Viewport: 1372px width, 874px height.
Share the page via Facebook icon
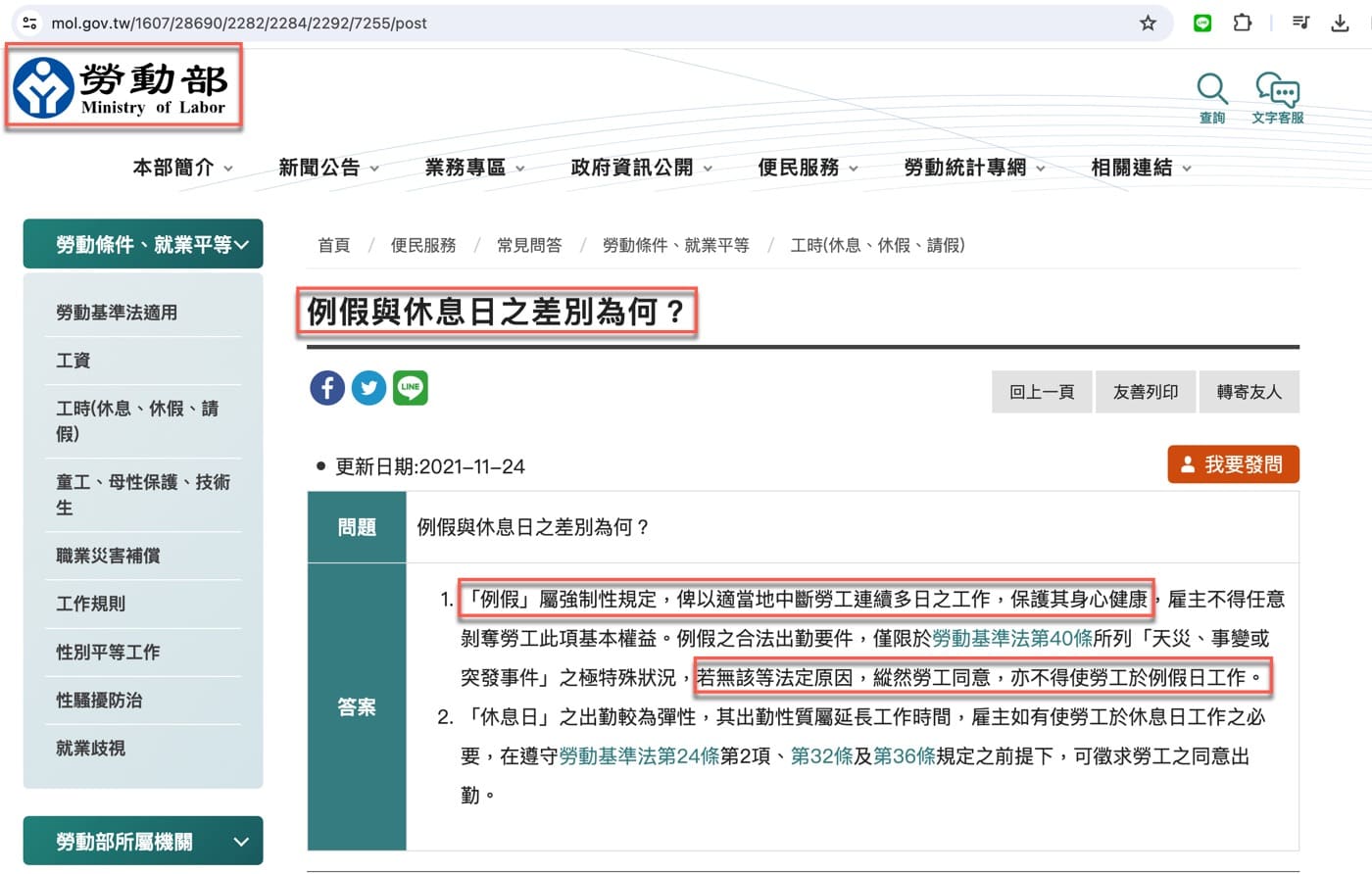pyautogui.click(x=327, y=388)
